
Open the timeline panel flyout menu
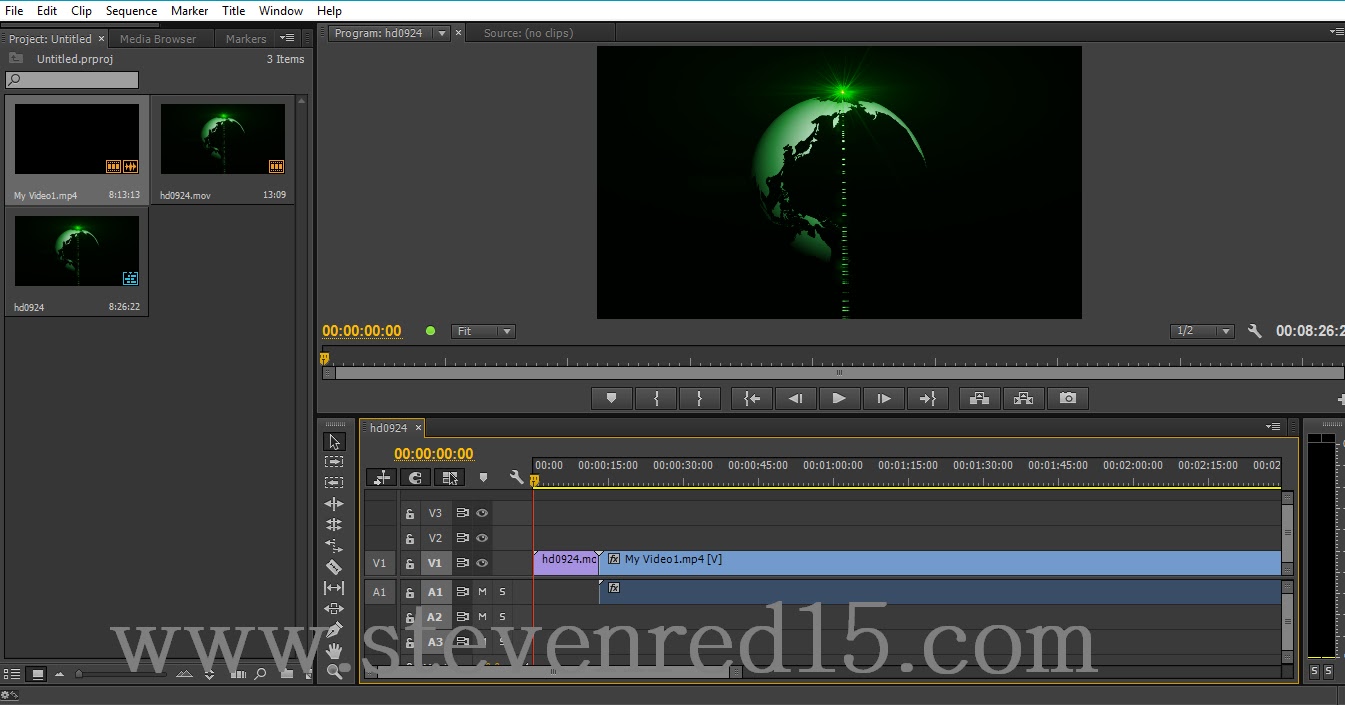point(1273,427)
